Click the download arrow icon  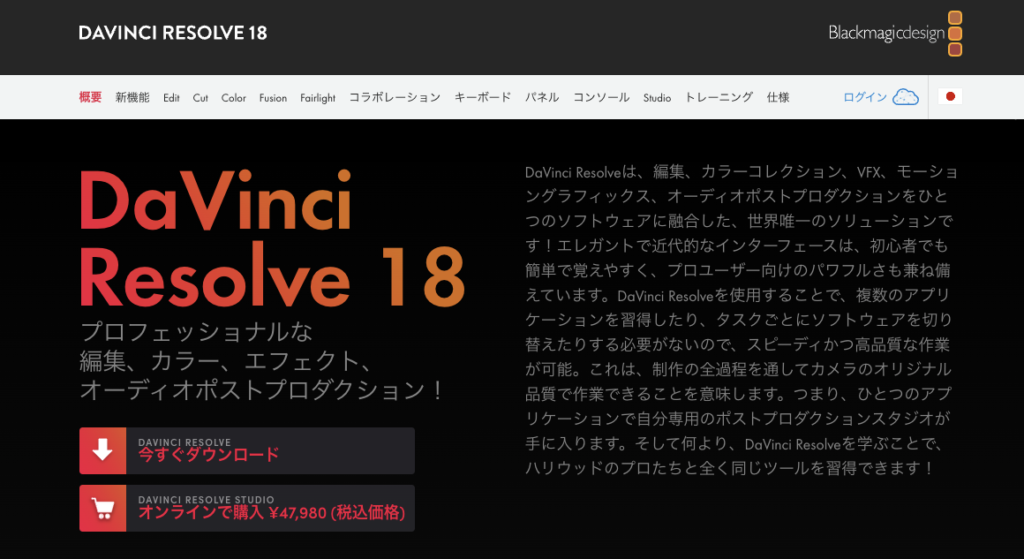click(103, 451)
